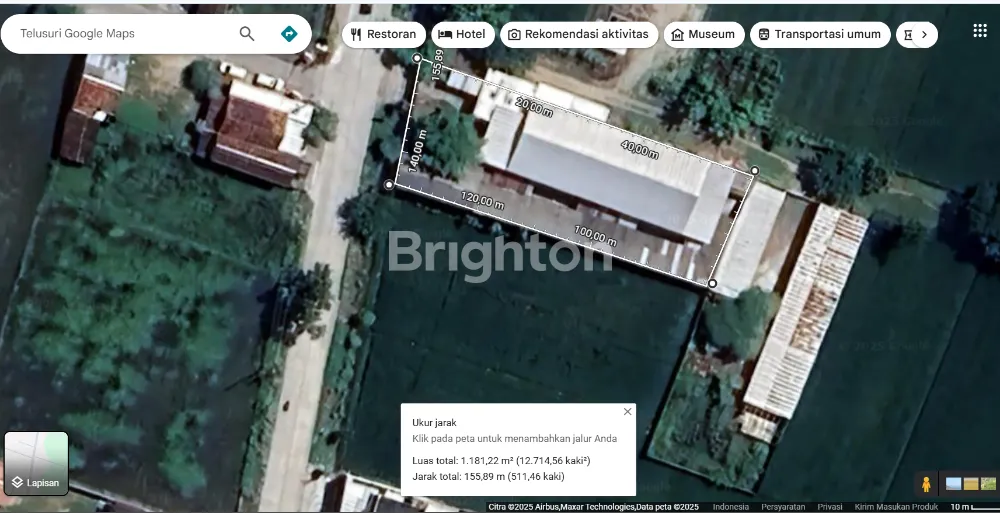The width and height of the screenshot is (1000, 513).
Task: Open the Privasi link in footer
Action: tap(830, 507)
